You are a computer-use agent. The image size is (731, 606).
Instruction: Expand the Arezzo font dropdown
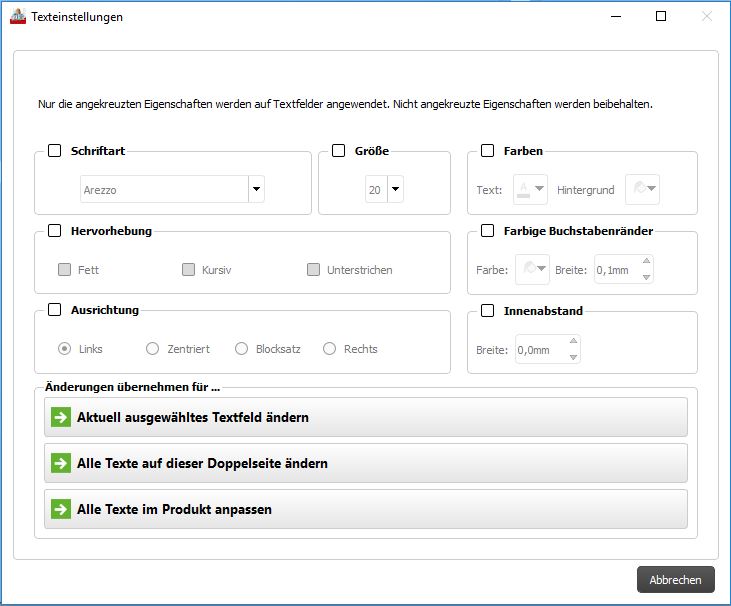(256, 189)
